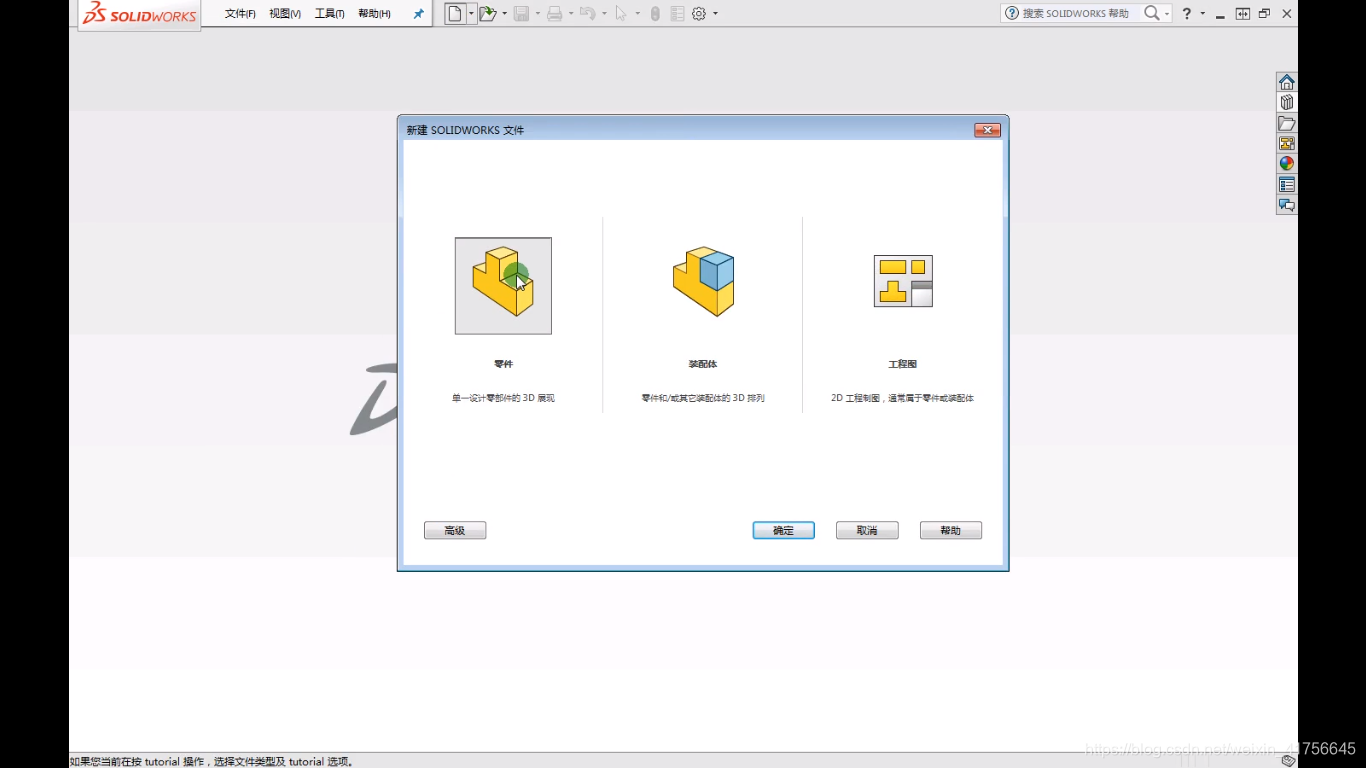This screenshot has width=1366, height=768.
Task: Open SOLIDWORKS Forum chat bubbles tab
Action: point(1287,205)
